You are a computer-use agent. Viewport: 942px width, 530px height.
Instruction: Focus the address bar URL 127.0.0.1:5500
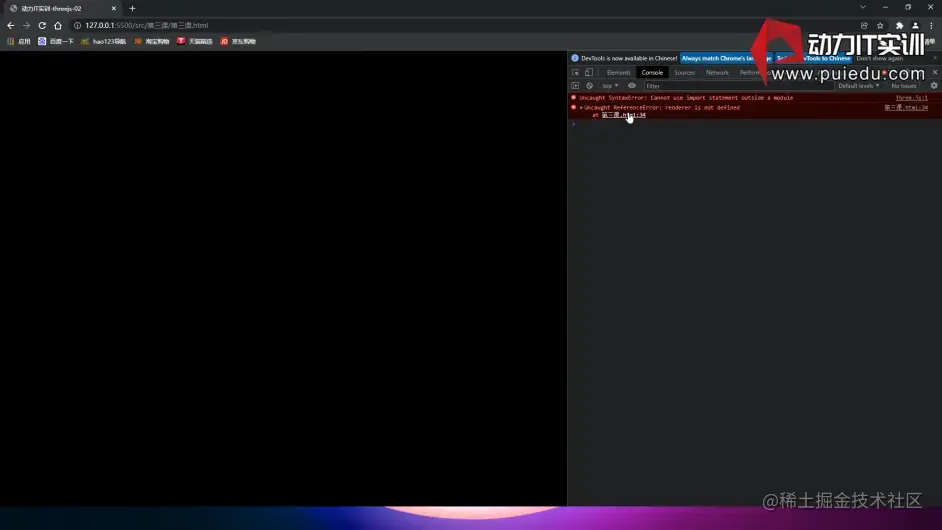click(147, 25)
